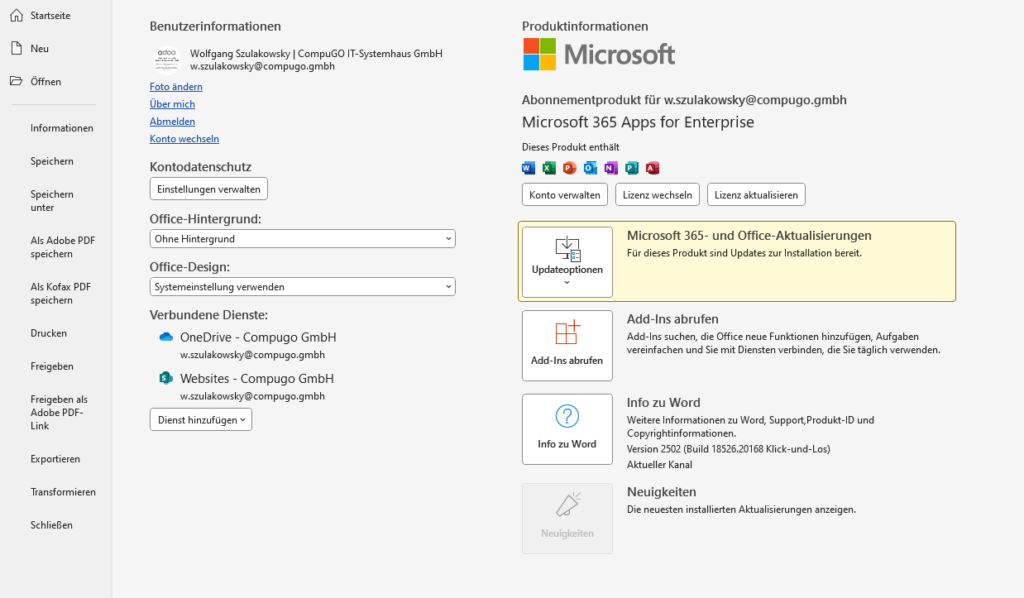Click the Neu new document icon
The width and height of the screenshot is (1024, 598).
coord(16,48)
